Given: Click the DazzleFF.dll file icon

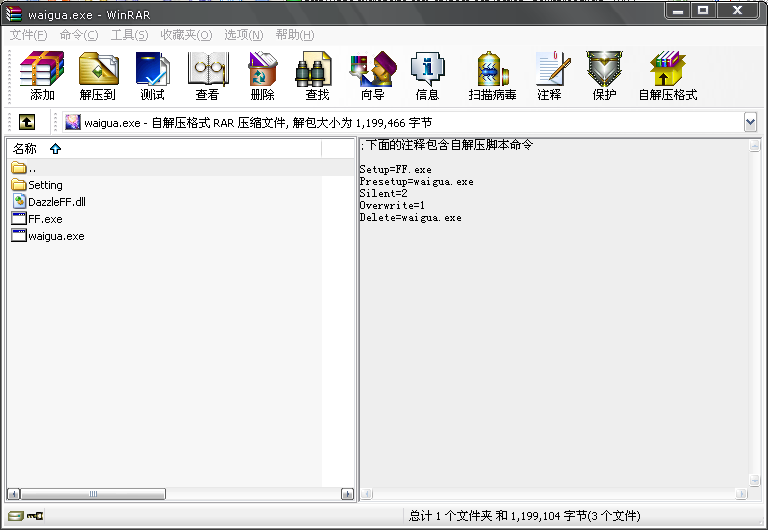Looking at the screenshot, I should tap(19, 201).
